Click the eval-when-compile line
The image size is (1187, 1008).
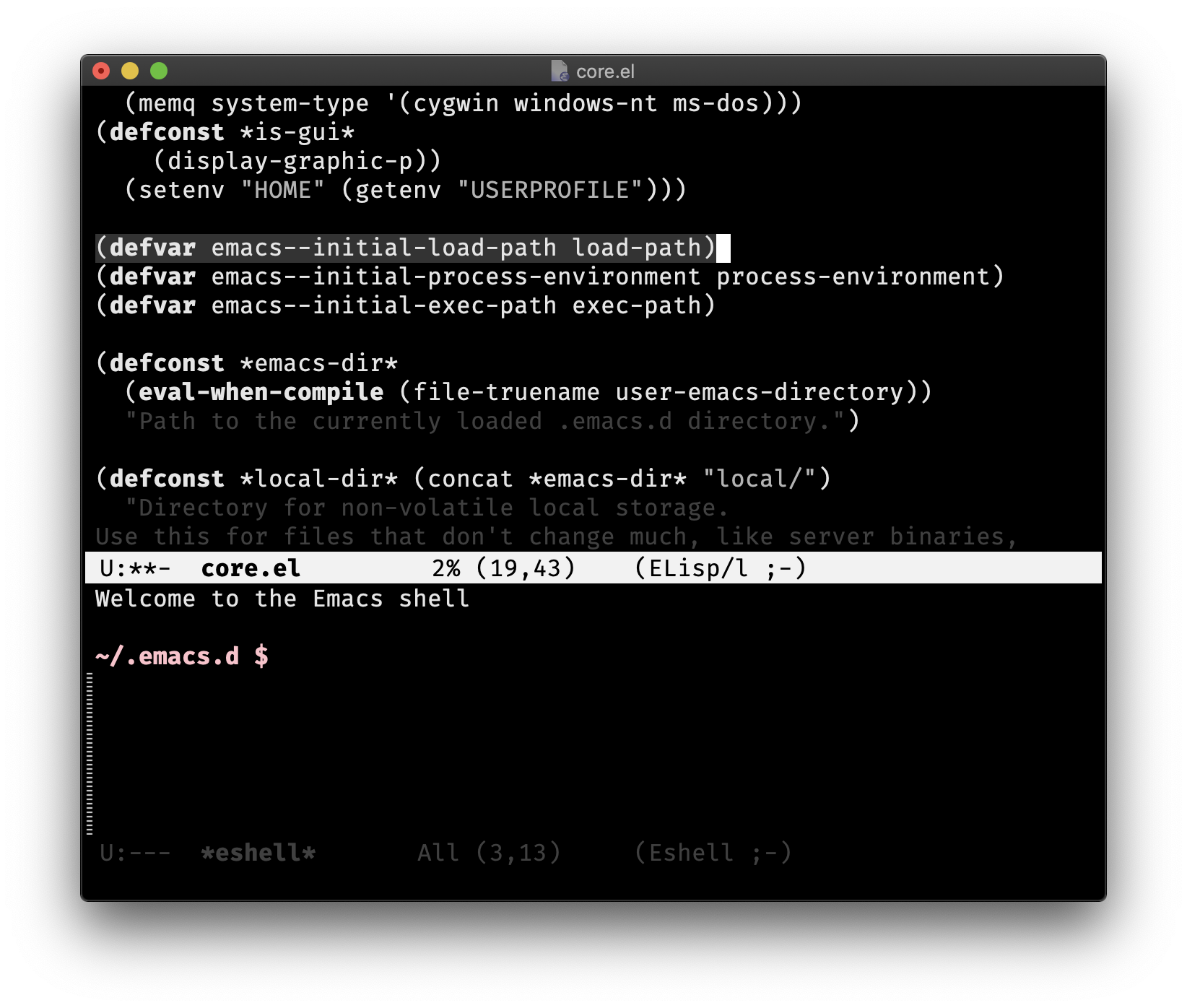click(x=528, y=392)
